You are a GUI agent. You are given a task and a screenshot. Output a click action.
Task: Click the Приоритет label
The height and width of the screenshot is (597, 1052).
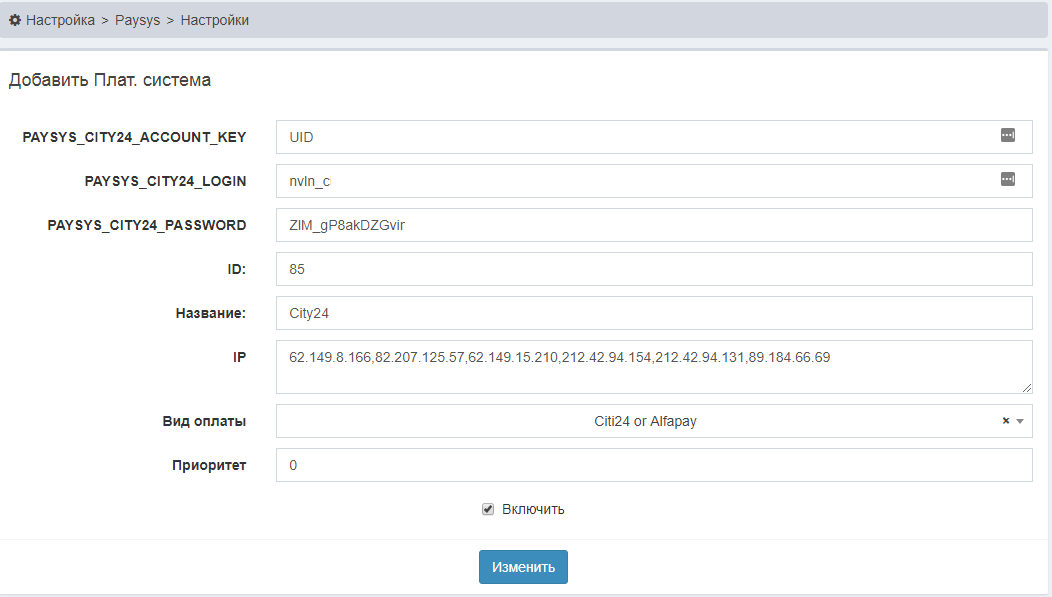point(209,465)
